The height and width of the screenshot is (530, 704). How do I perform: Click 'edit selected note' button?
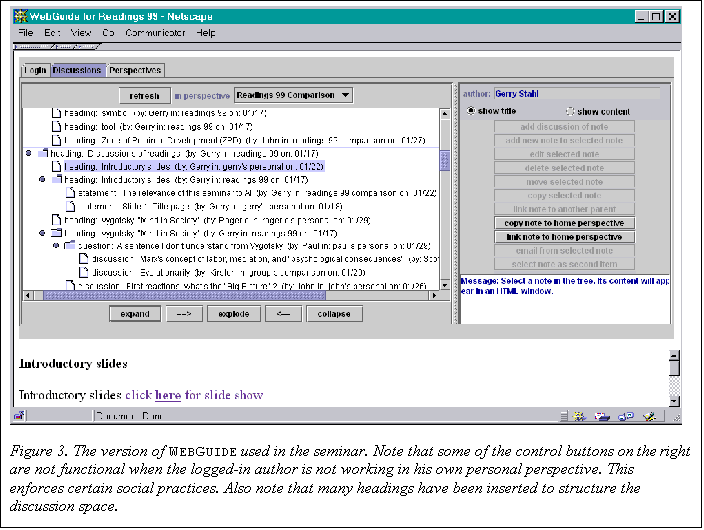(x=564, y=154)
